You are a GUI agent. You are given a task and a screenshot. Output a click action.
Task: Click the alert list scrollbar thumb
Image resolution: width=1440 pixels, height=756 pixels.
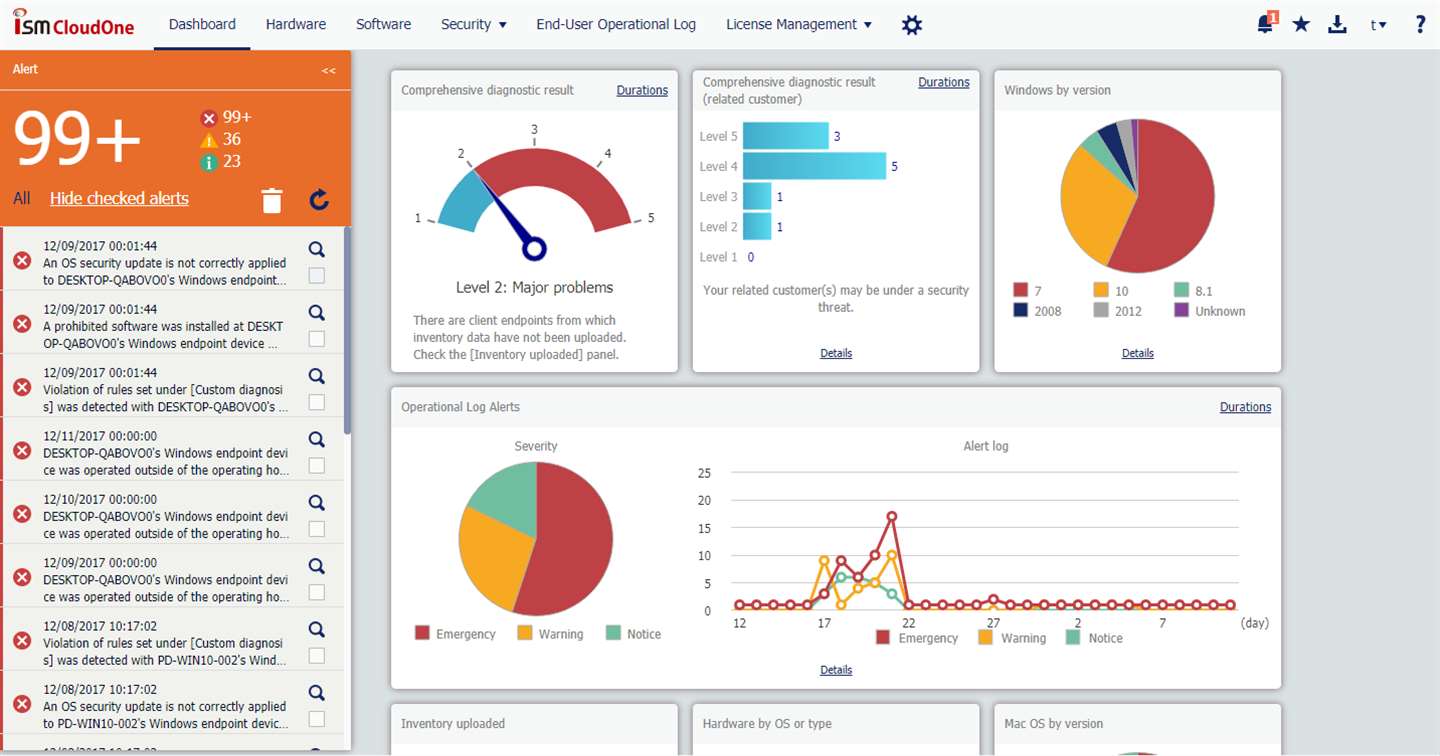[x=347, y=330]
